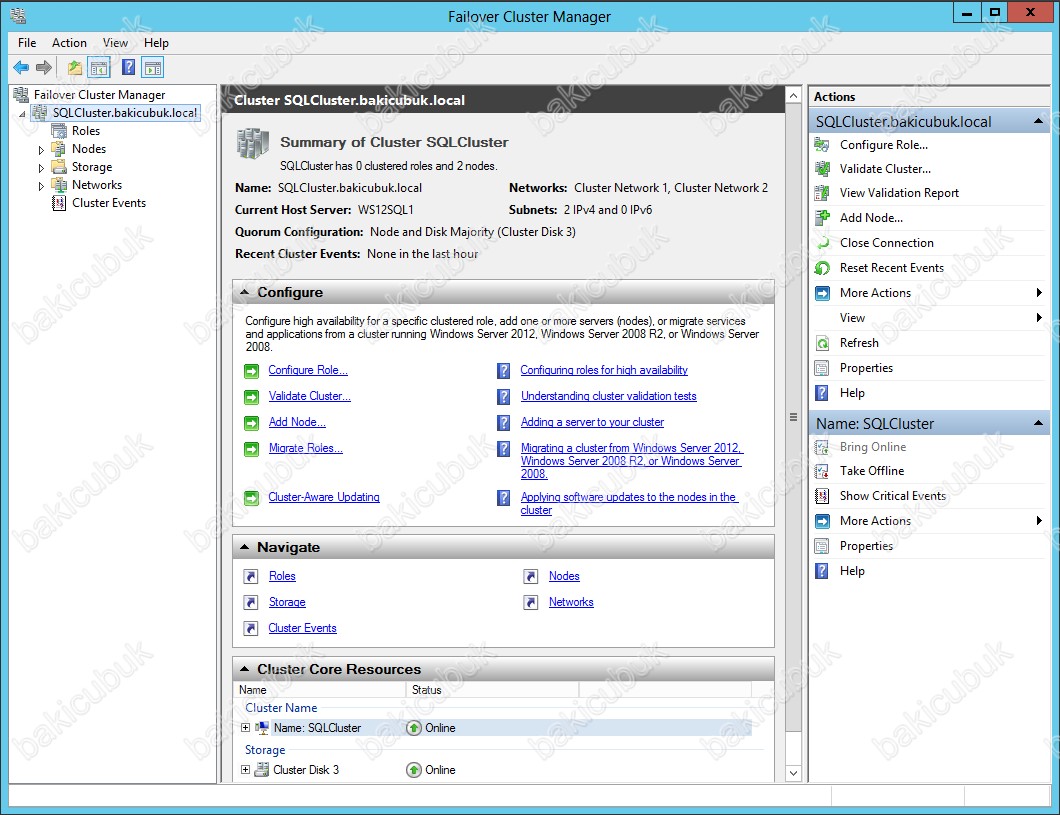Collapse the Configure section
The width and height of the screenshot is (1060, 815).
click(244, 292)
